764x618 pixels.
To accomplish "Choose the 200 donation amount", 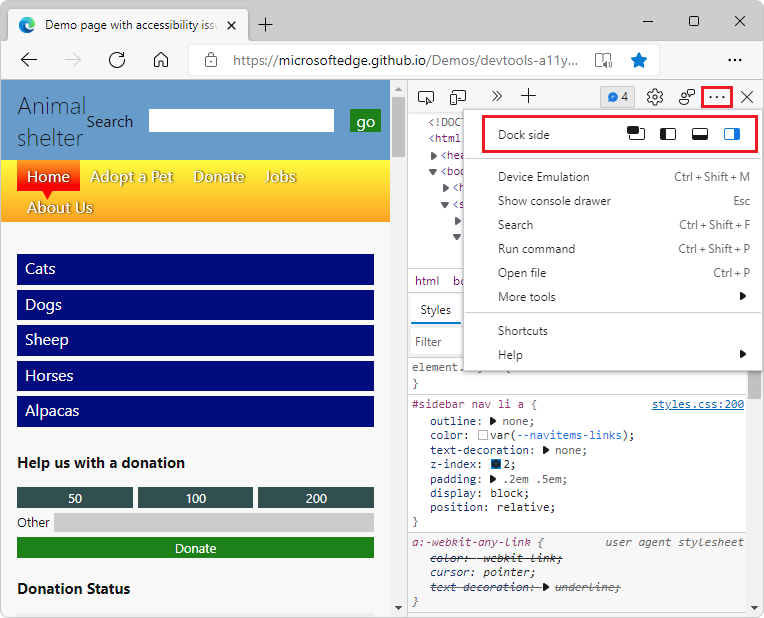I will (x=316, y=498).
